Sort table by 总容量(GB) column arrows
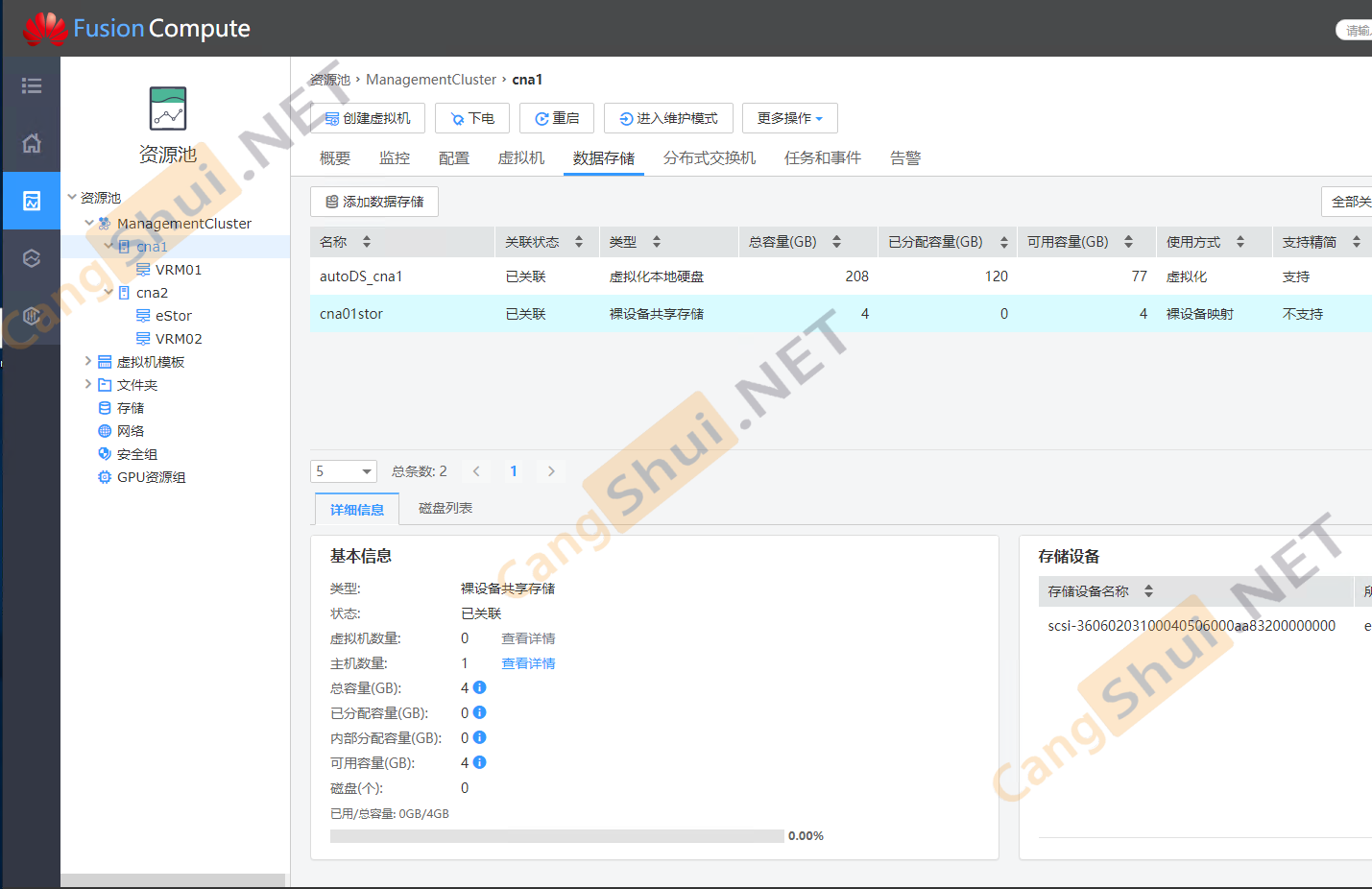 point(836,242)
